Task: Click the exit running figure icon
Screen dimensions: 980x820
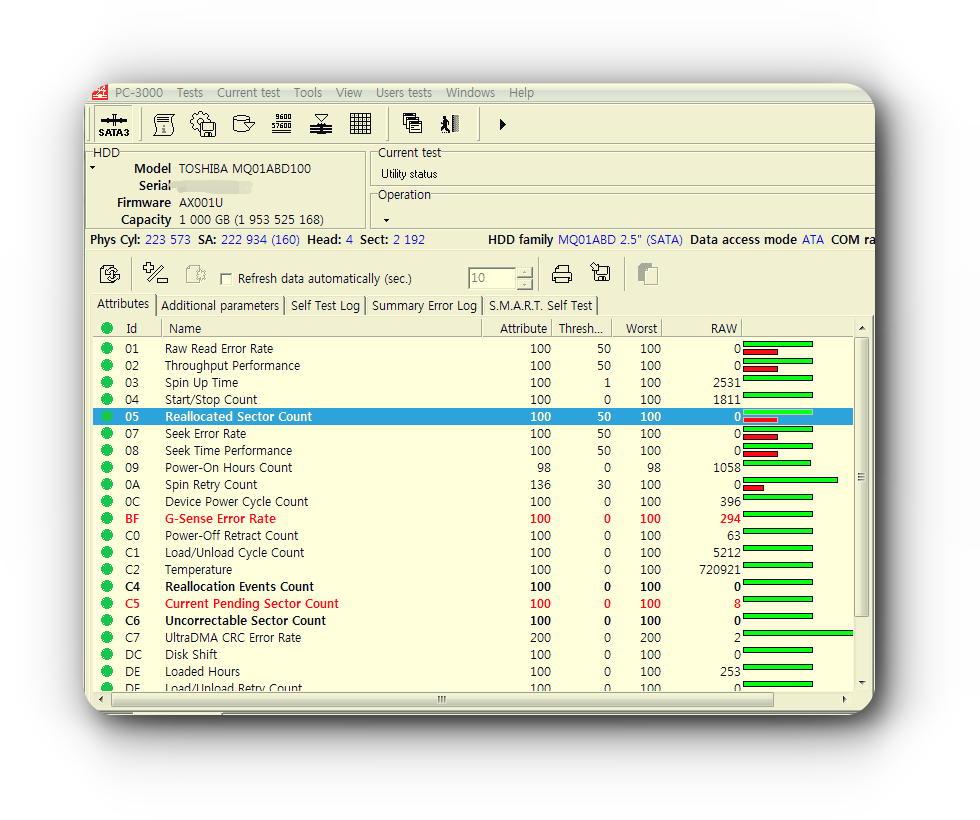Action: point(449,124)
